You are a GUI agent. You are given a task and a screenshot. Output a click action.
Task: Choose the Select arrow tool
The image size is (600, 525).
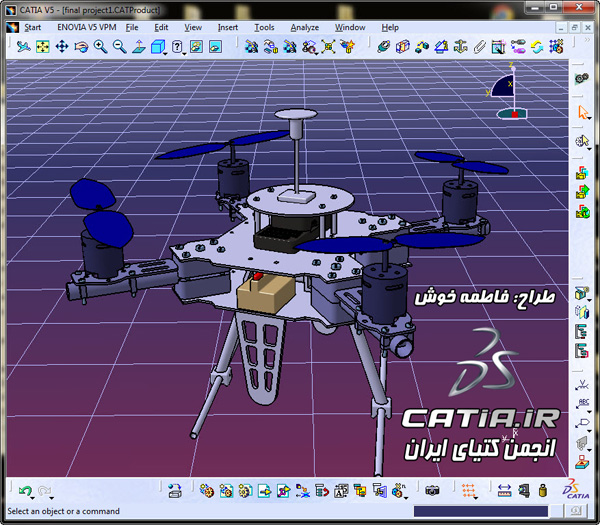582,113
